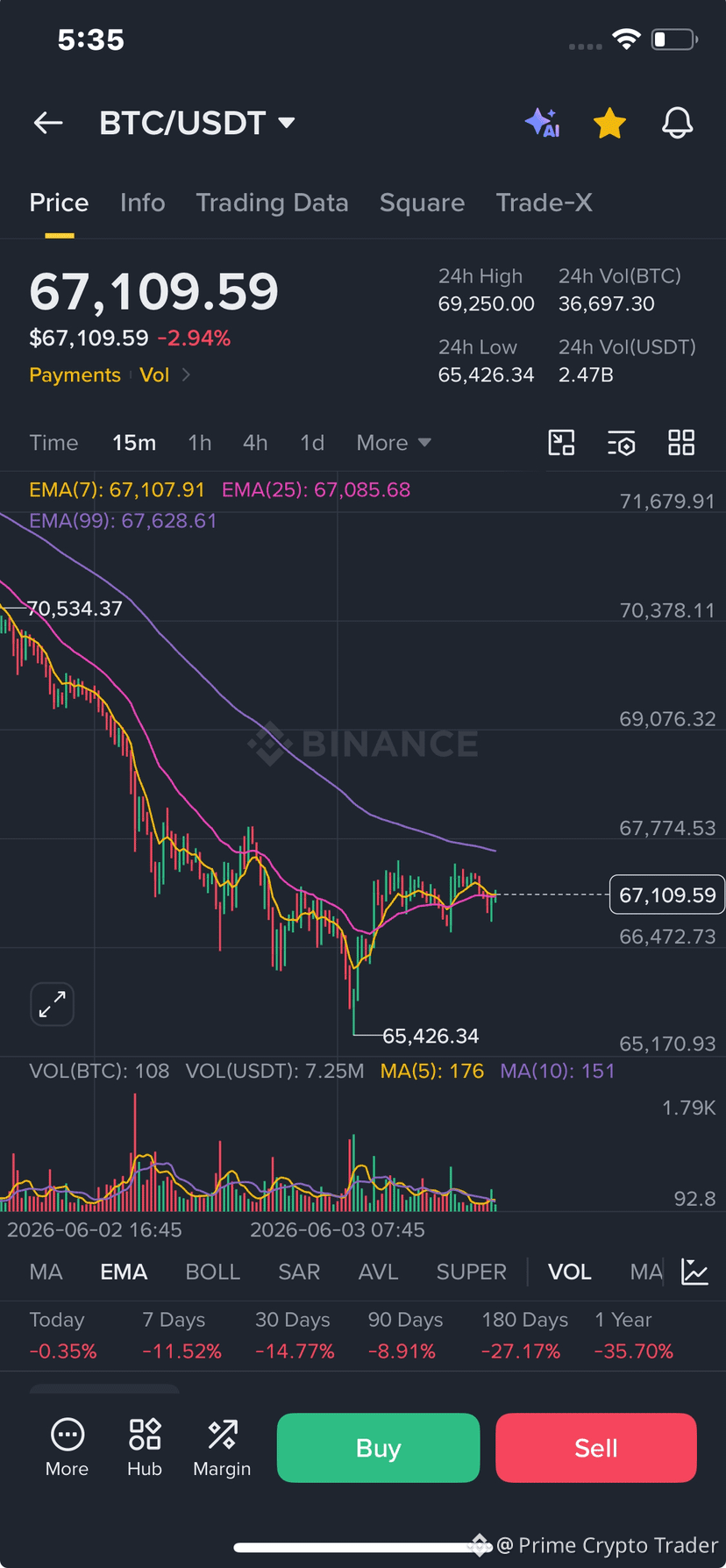This screenshot has height=1568, width=726.
Task: Open the indicator chart icon at row end
Action: click(x=694, y=1272)
